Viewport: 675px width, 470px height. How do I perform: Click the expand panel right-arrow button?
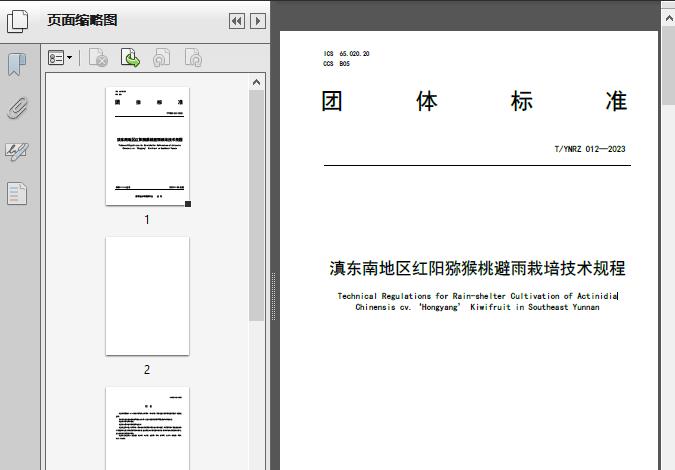click(258, 21)
